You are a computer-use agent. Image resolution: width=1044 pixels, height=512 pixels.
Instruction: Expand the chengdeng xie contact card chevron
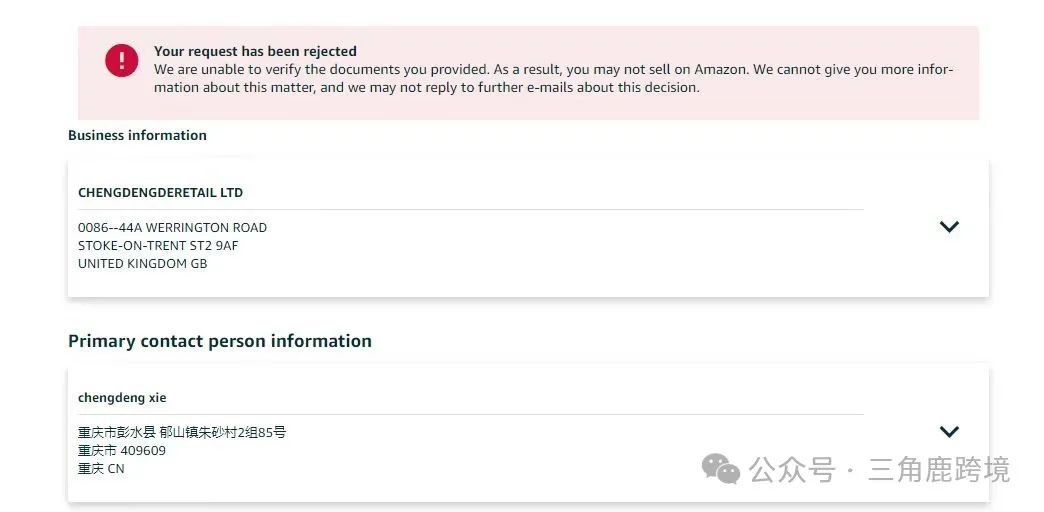[949, 432]
